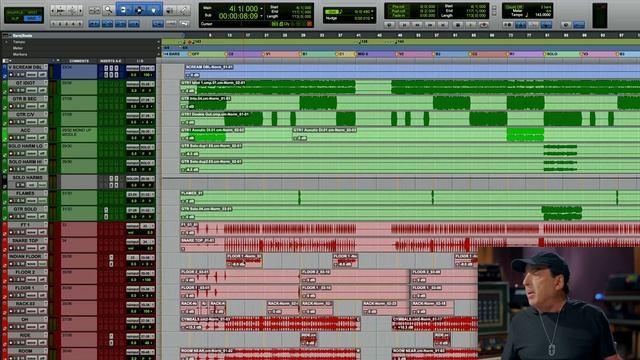640x360 pixels.
Task: Jump to the SOLO marker
Action: (x=551, y=54)
